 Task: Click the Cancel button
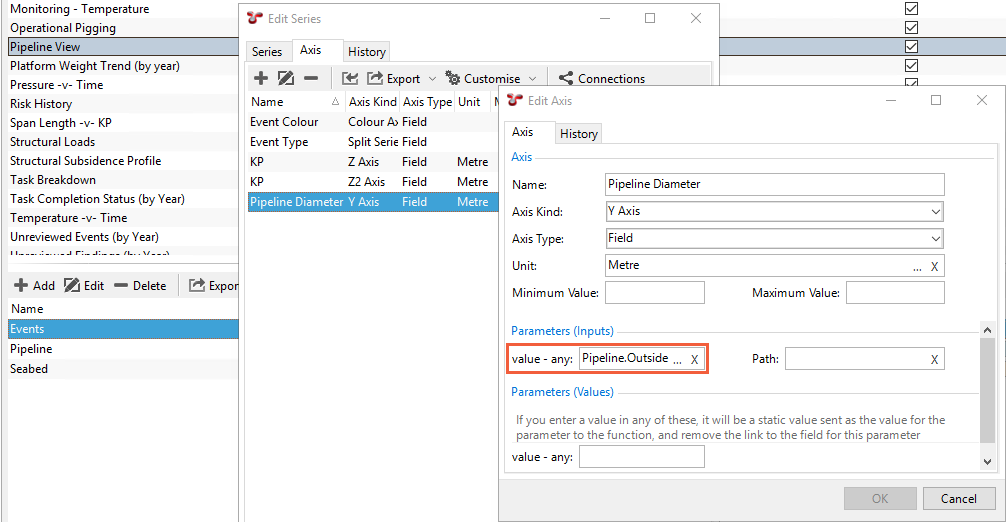(959, 498)
